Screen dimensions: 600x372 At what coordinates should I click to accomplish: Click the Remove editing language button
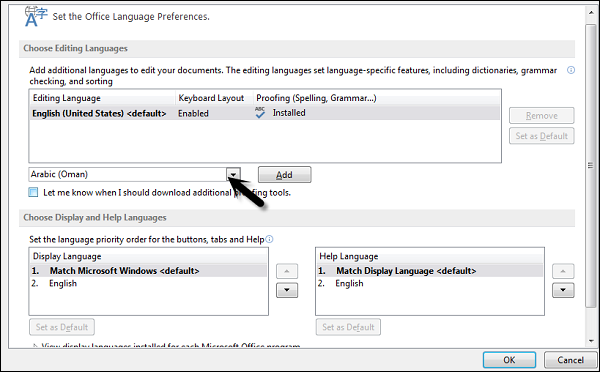(x=541, y=116)
